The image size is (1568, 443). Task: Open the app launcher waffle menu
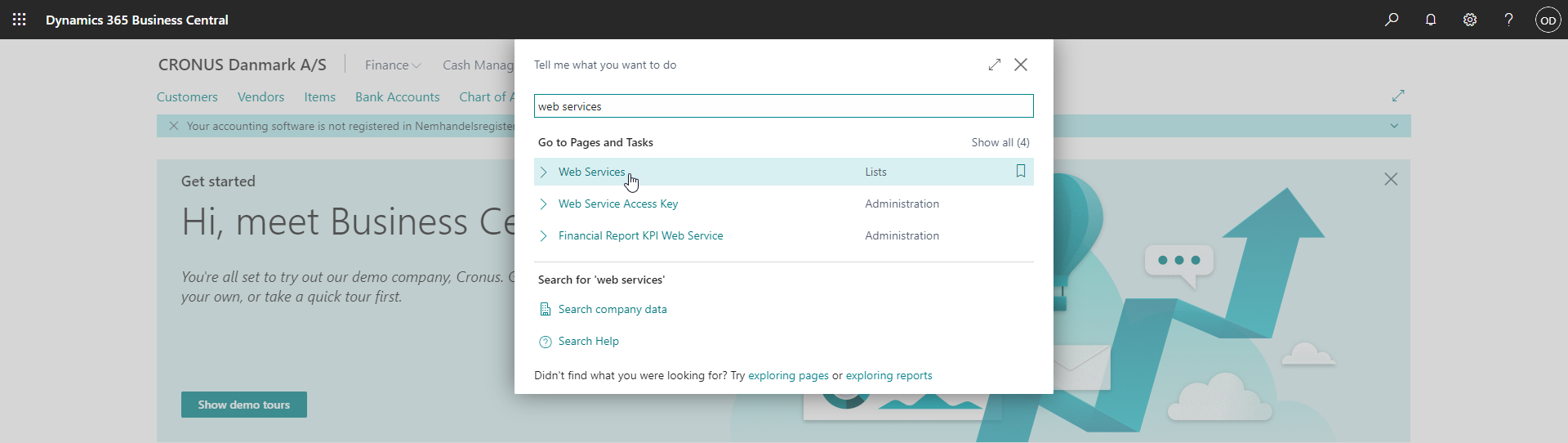tap(20, 20)
